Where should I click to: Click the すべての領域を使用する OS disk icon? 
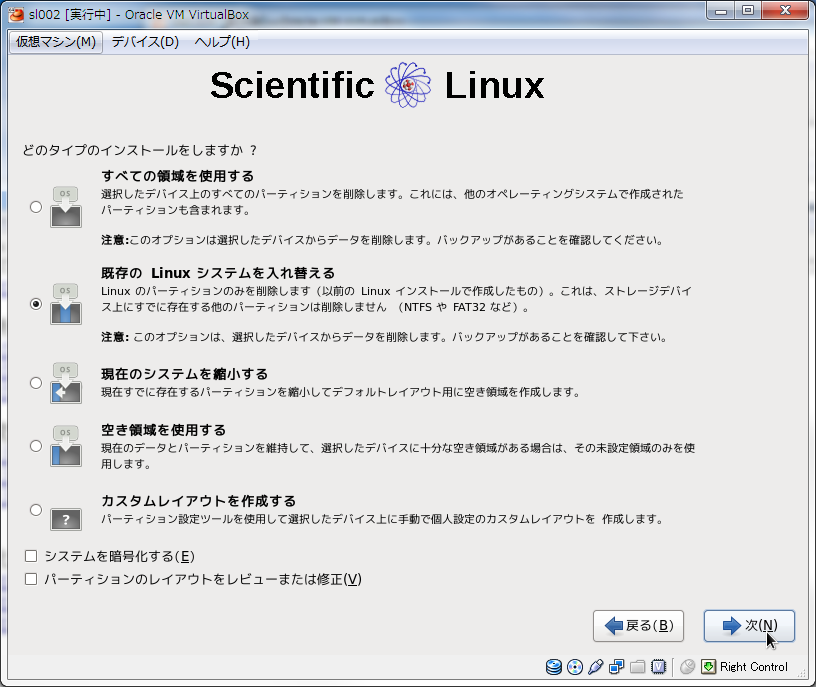coord(66,207)
